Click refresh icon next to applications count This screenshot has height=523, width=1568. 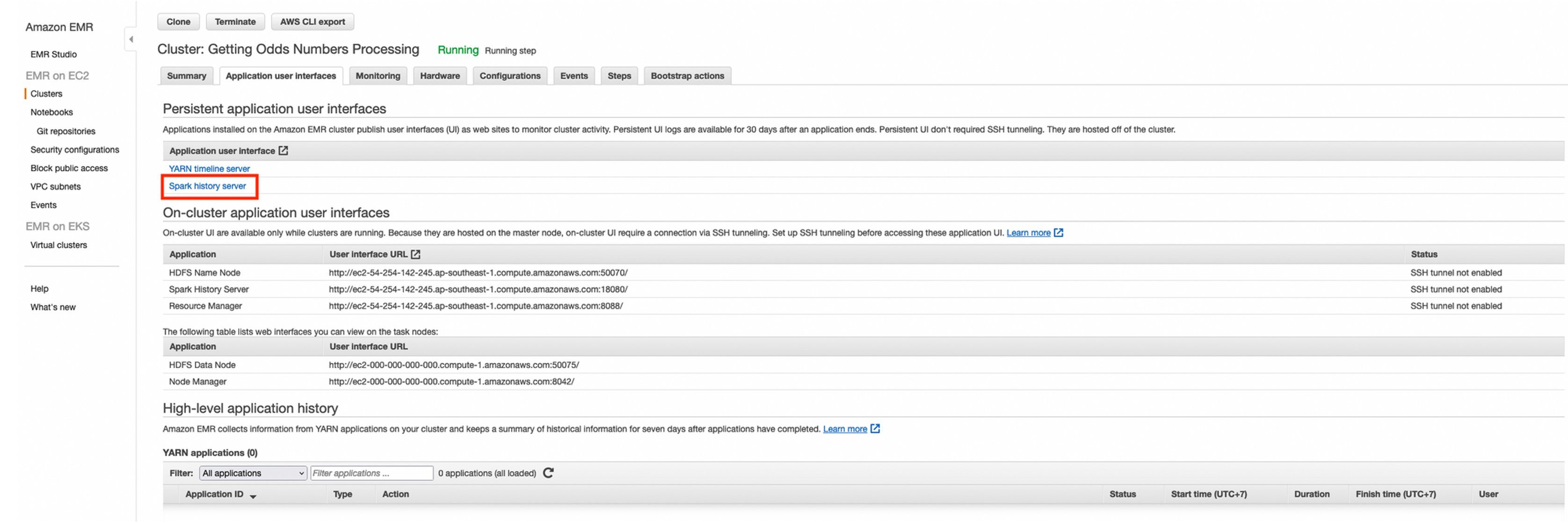pyautogui.click(x=548, y=473)
